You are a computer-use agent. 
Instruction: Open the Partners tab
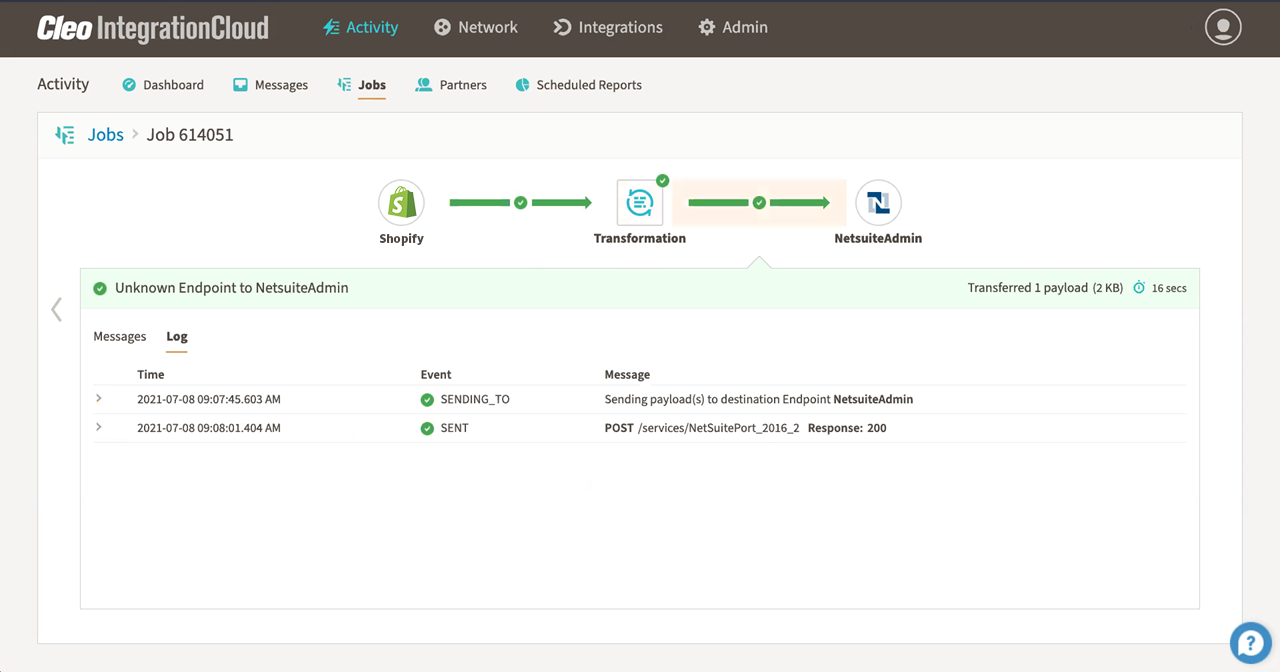point(451,85)
